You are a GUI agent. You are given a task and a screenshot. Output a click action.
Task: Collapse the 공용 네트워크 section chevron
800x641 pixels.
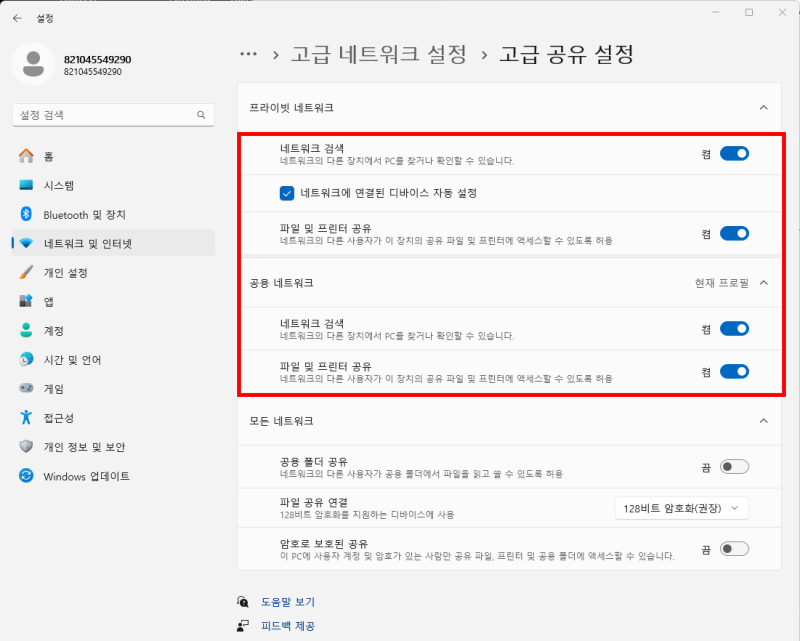pos(764,283)
